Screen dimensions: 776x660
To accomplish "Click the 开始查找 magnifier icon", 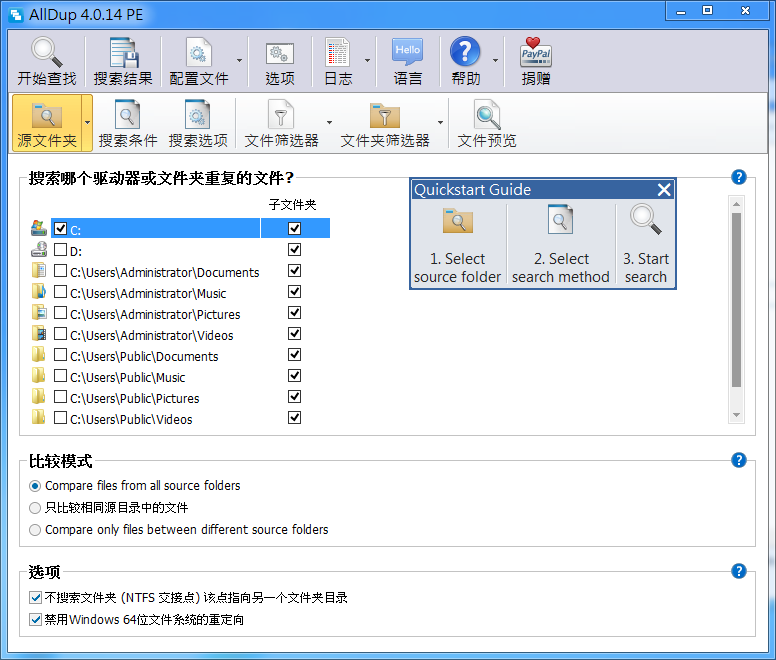I will [47, 51].
